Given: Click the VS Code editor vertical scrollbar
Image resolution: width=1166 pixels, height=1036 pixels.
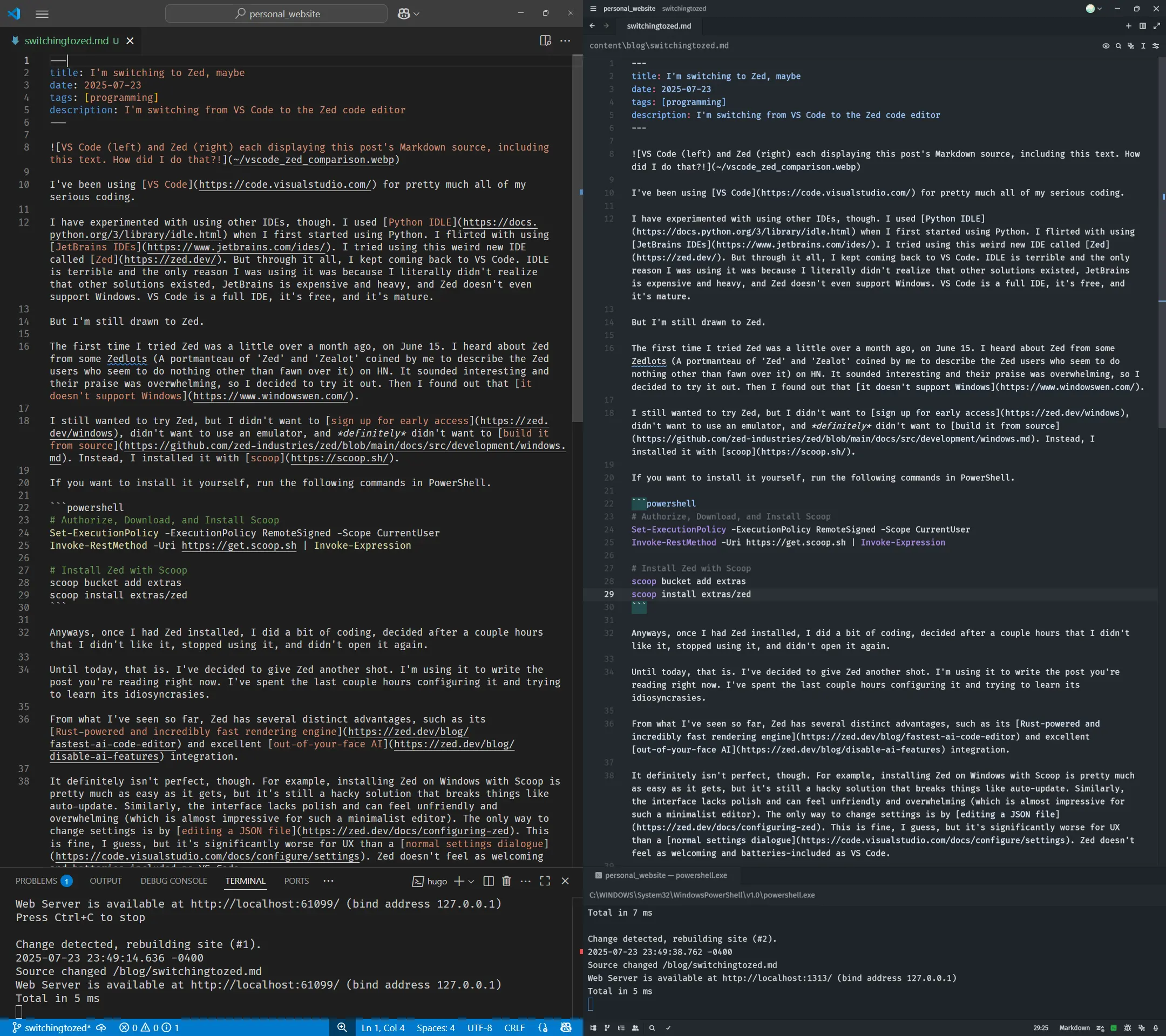Looking at the screenshot, I should (x=577, y=238).
